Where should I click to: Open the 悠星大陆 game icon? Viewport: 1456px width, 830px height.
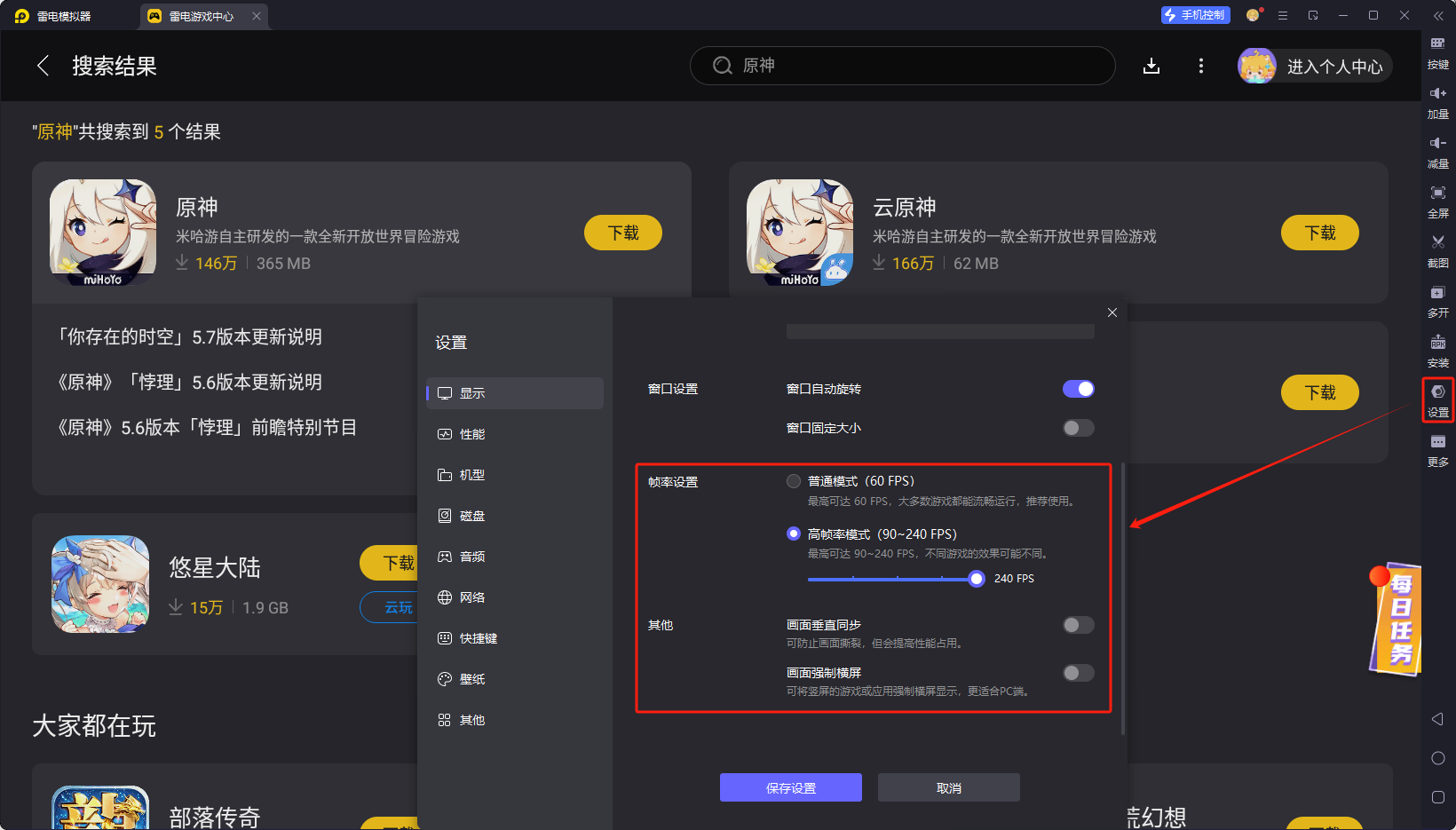[100, 584]
